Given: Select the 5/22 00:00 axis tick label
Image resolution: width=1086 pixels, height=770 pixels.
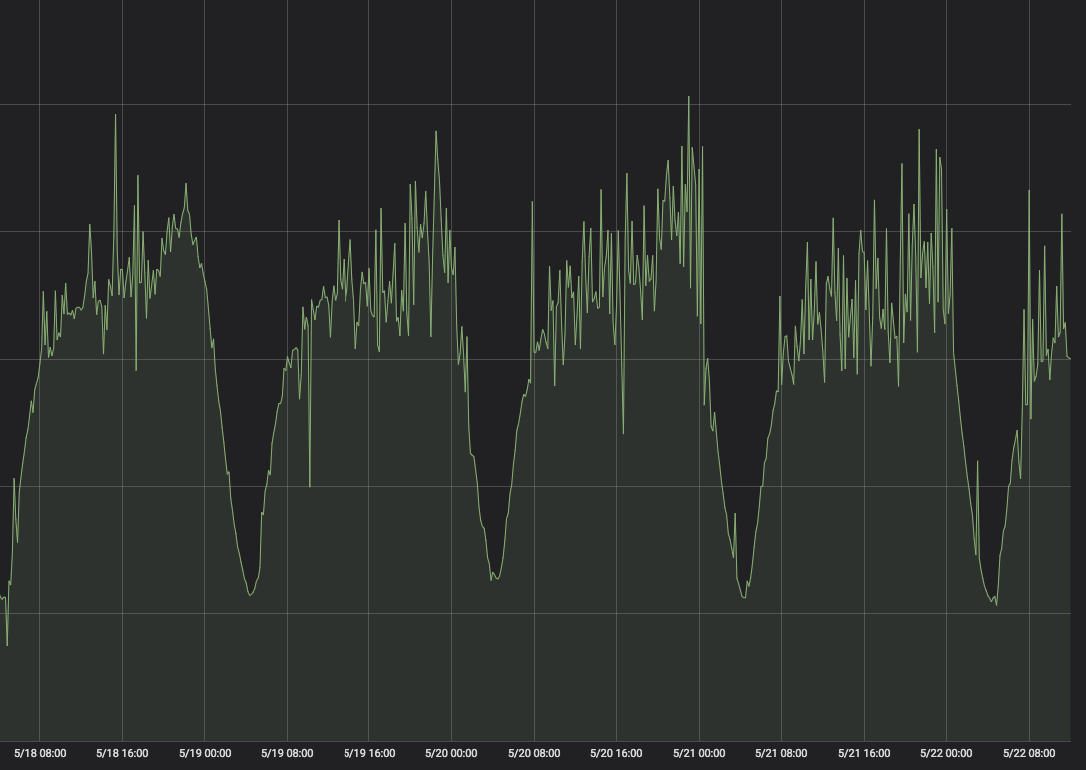Looking at the screenshot, I should [x=946, y=753].
